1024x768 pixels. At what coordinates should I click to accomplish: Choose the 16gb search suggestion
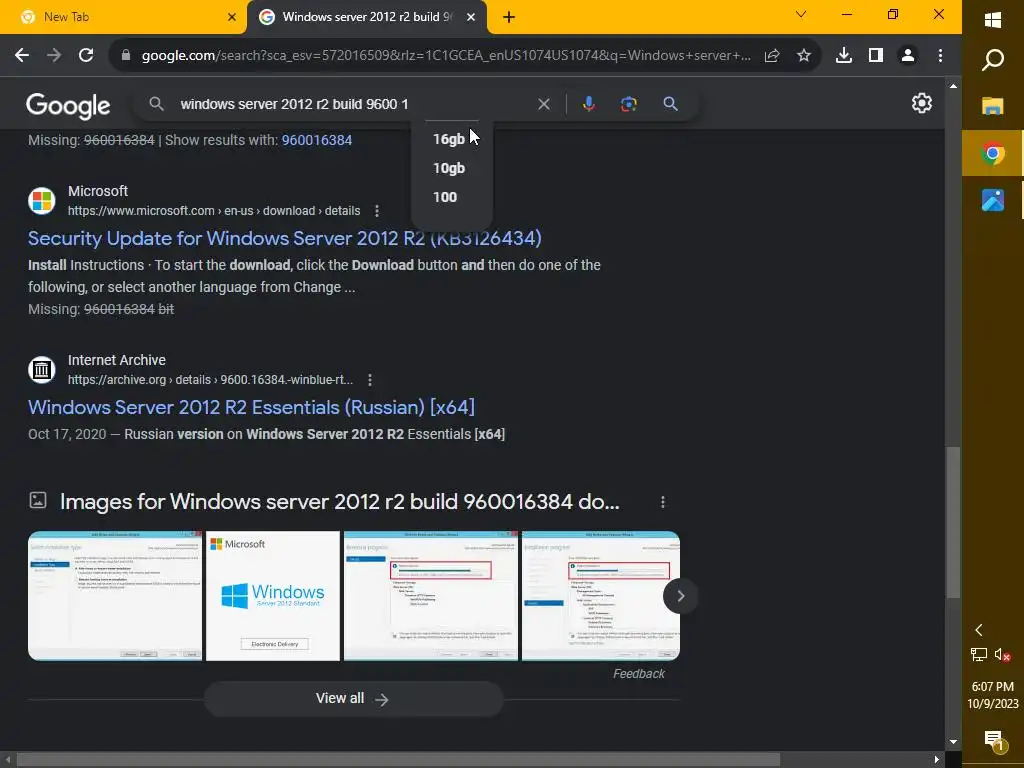[449, 139]
